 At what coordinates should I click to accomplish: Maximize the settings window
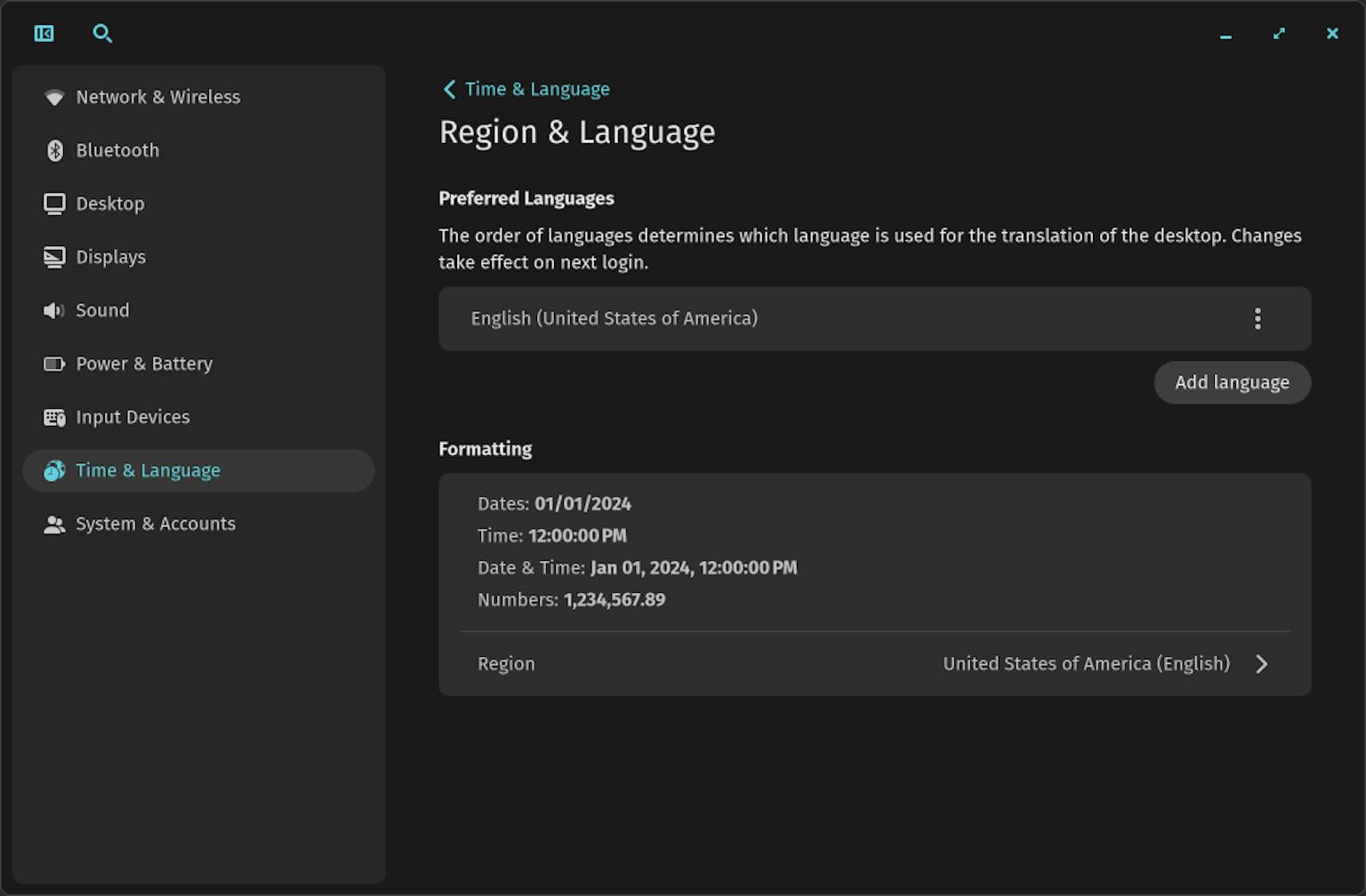1279,34
